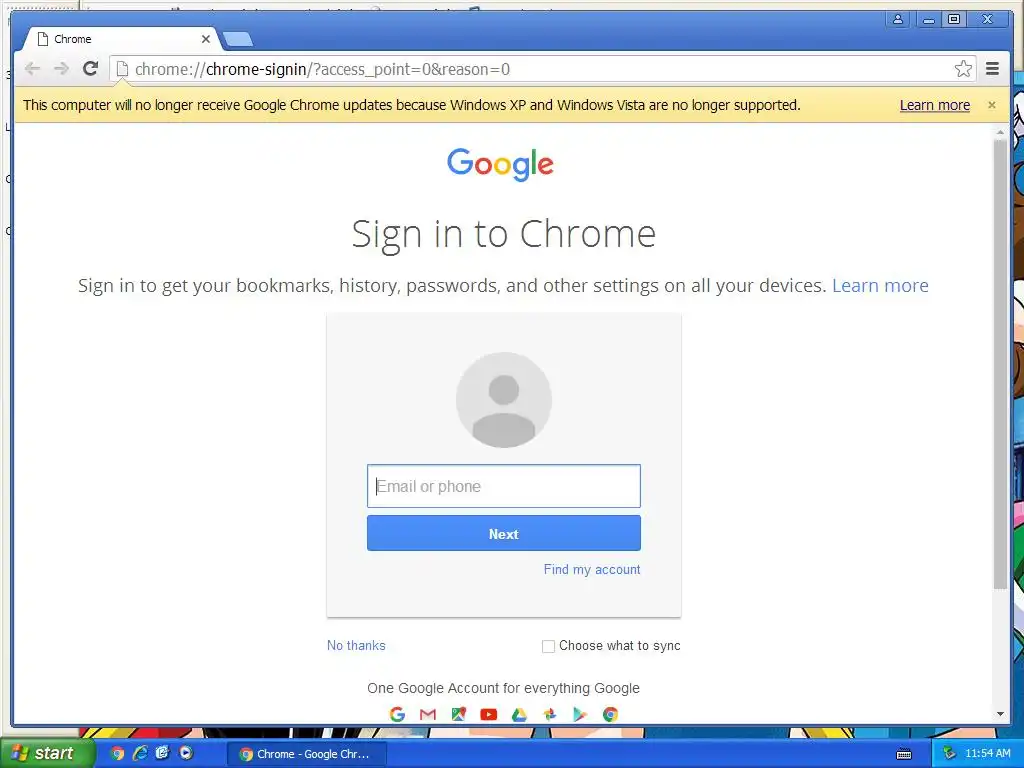Click the 11:54 AM system clock
The height and width of the screenshot is (768, 1024).
[987, 754]
